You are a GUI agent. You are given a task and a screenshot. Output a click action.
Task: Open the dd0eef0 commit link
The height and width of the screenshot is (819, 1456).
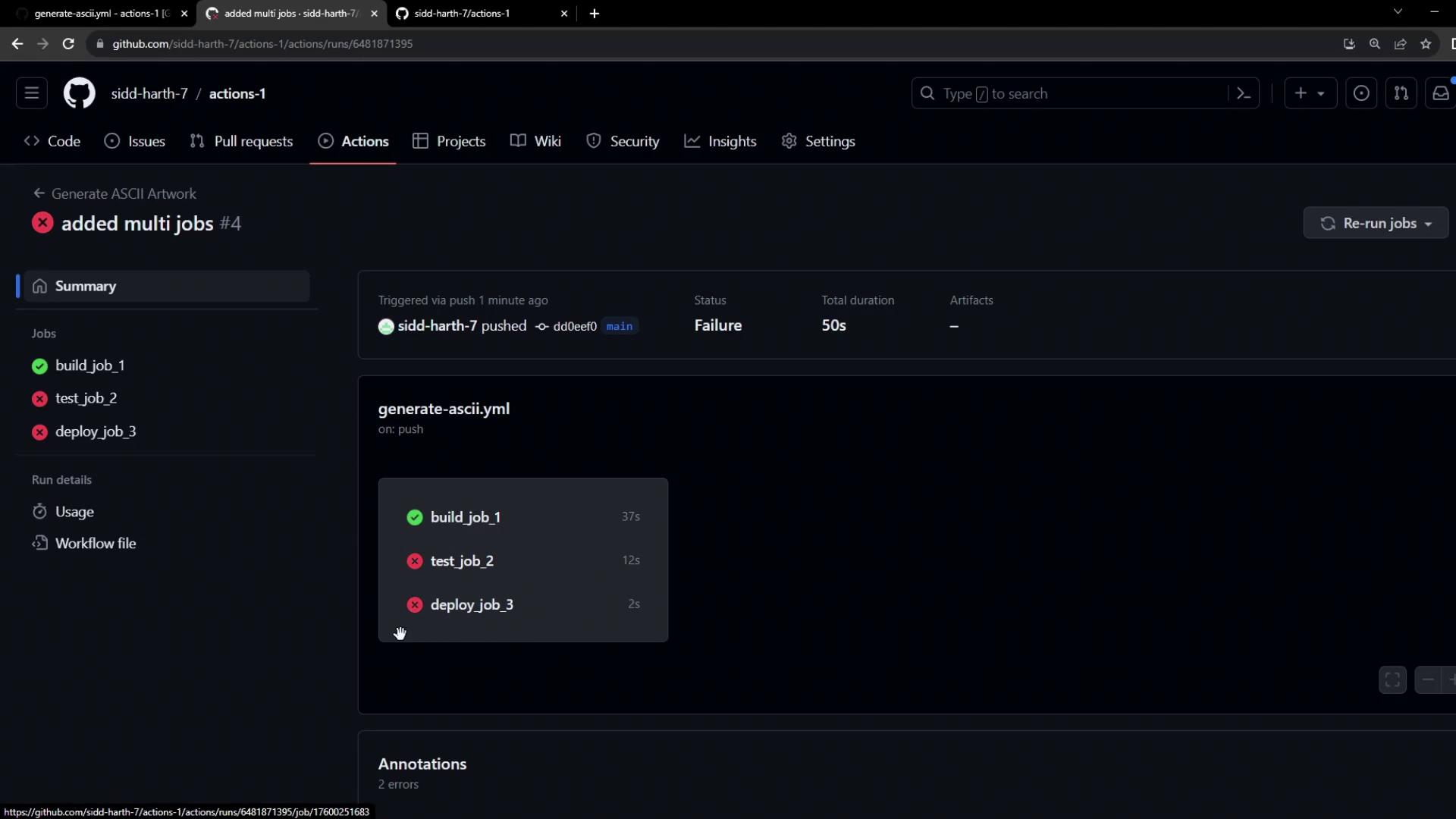pos(574,326)
